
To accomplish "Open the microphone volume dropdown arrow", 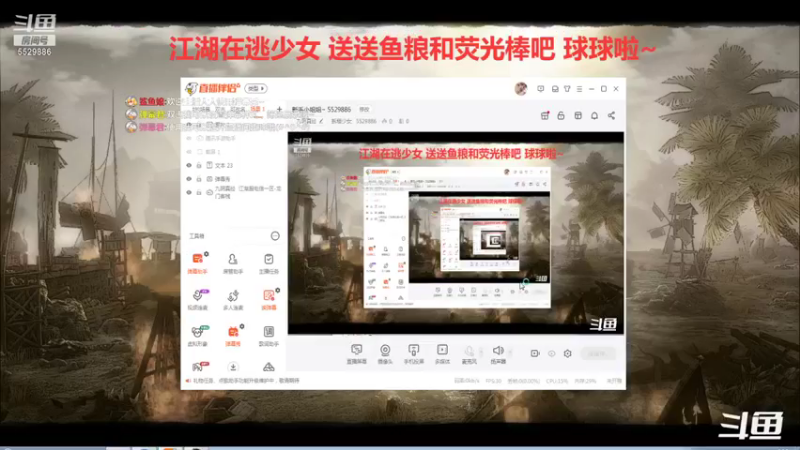I will [481, 352].
